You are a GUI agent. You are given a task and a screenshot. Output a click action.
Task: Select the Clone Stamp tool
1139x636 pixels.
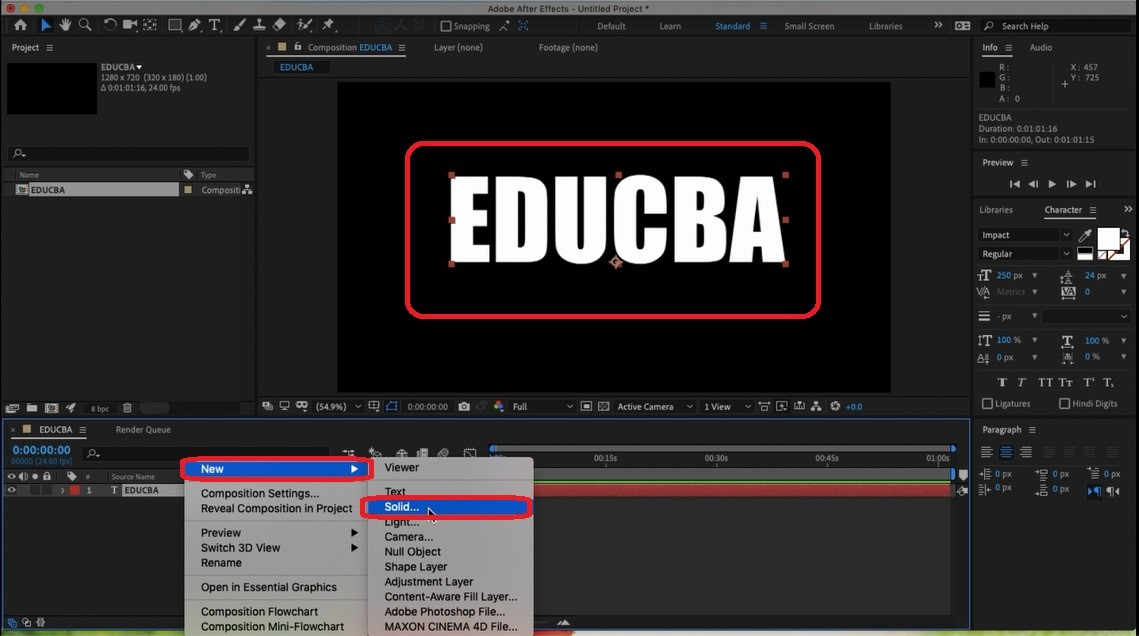260,25
